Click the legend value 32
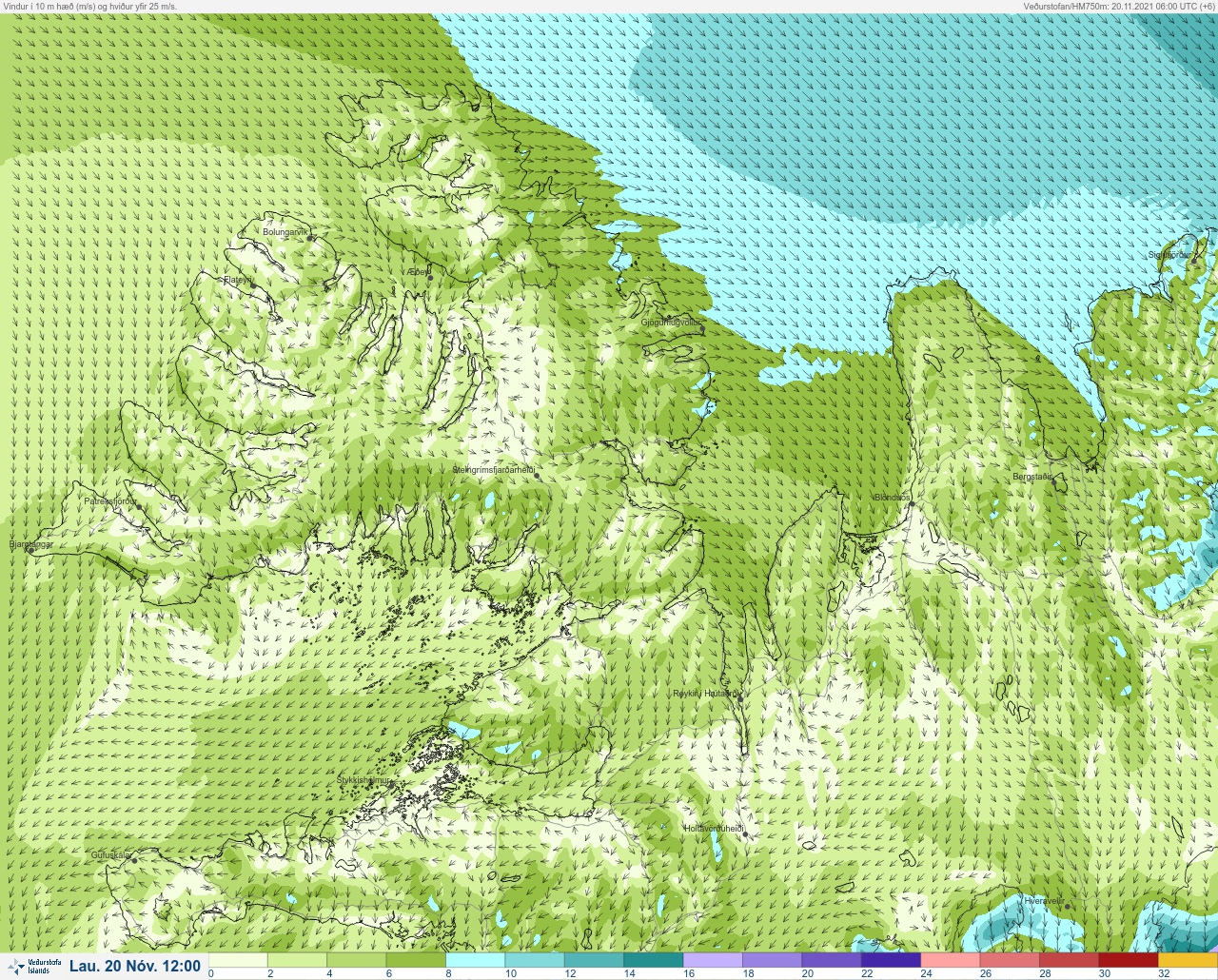The width and height of the screenshot is (1218, 980). (1164, 973)
